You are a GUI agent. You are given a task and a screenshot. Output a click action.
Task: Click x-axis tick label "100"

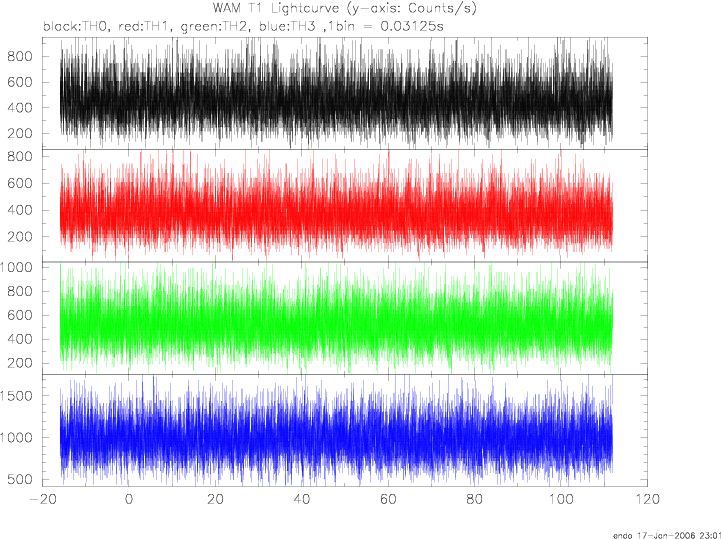point(561,499)
